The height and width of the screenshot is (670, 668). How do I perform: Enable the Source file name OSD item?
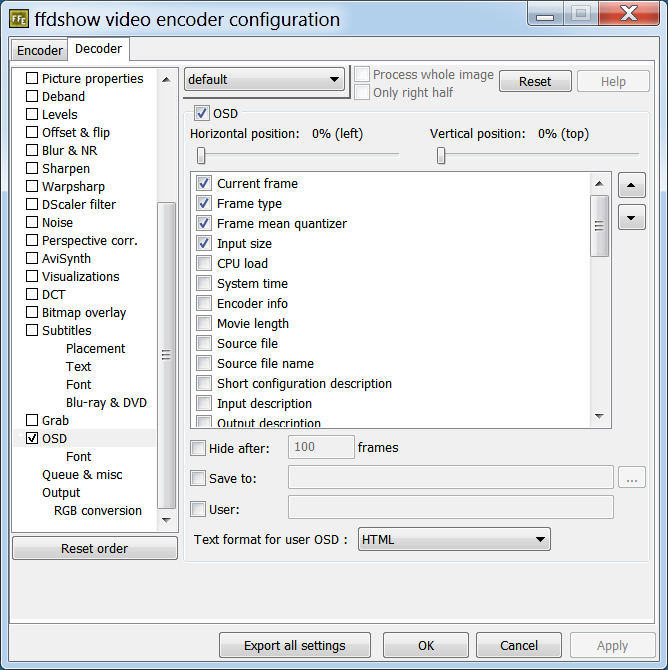pos(204,363)
